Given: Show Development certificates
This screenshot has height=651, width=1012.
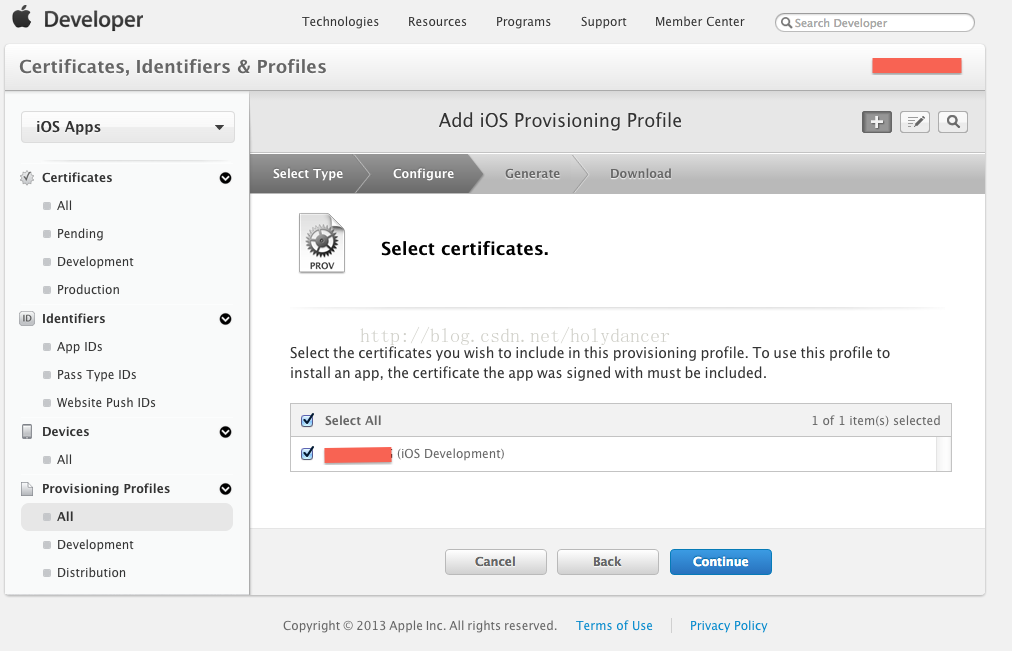Looking at the screenshot, I should (96, 261).
